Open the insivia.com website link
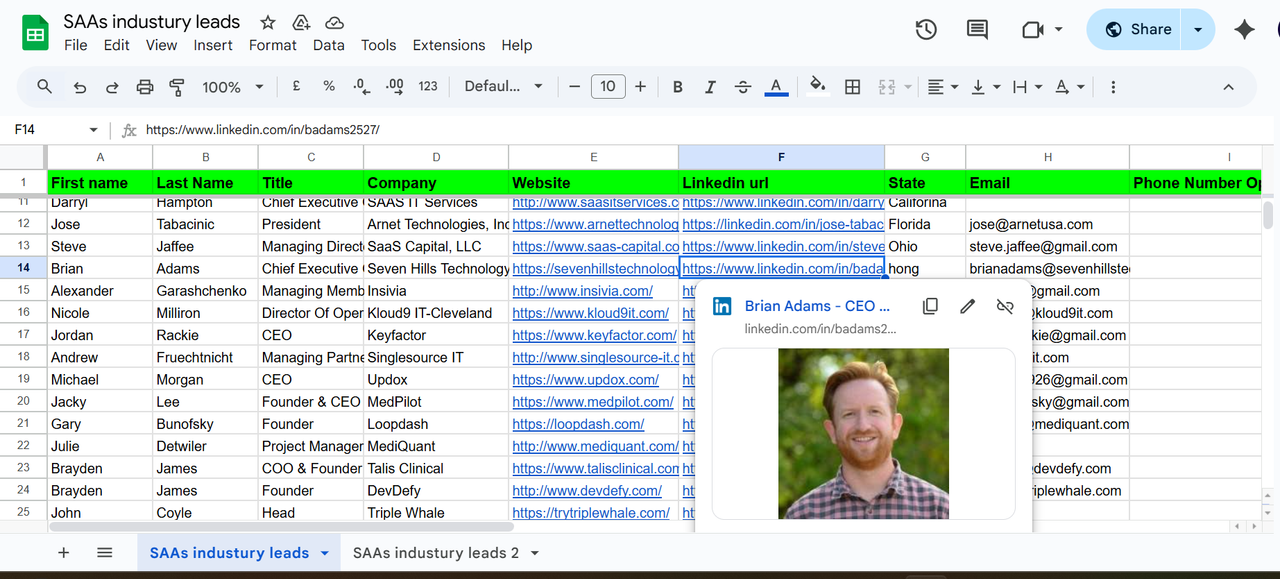1280x579 pixels. point(582,291)
